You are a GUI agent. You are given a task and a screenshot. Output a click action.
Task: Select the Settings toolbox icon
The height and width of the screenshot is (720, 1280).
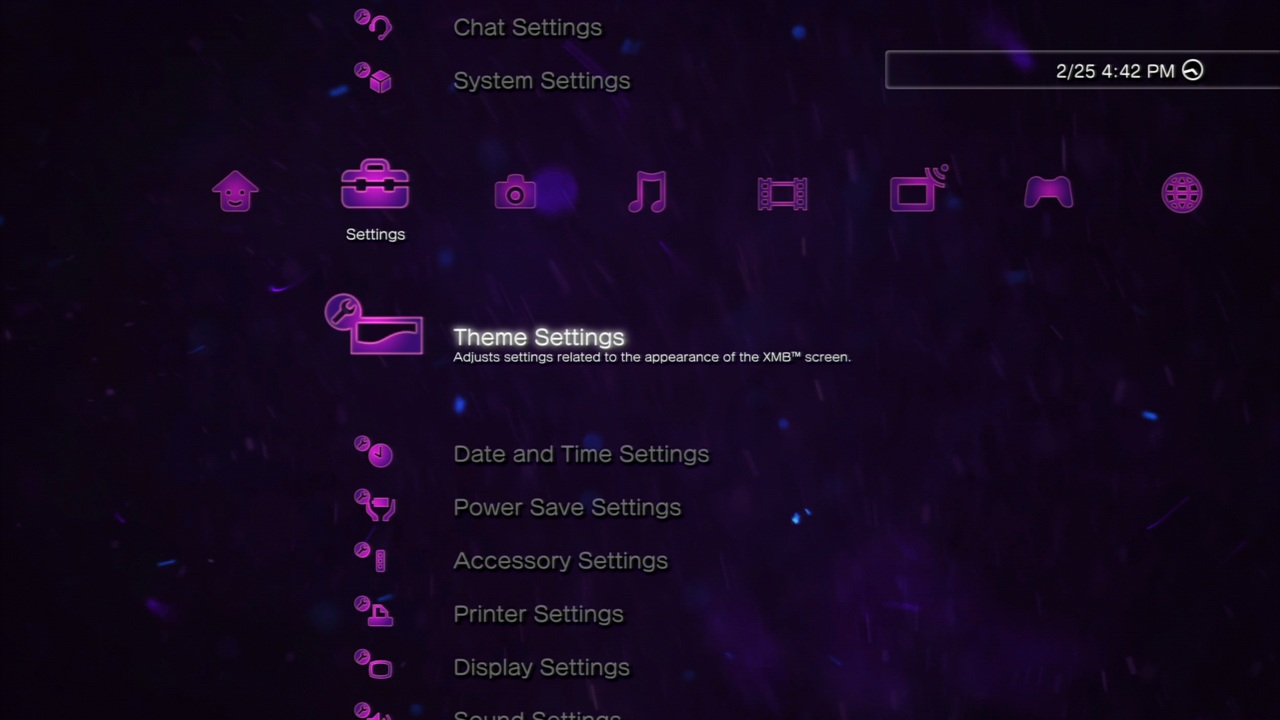pos(375,184)
